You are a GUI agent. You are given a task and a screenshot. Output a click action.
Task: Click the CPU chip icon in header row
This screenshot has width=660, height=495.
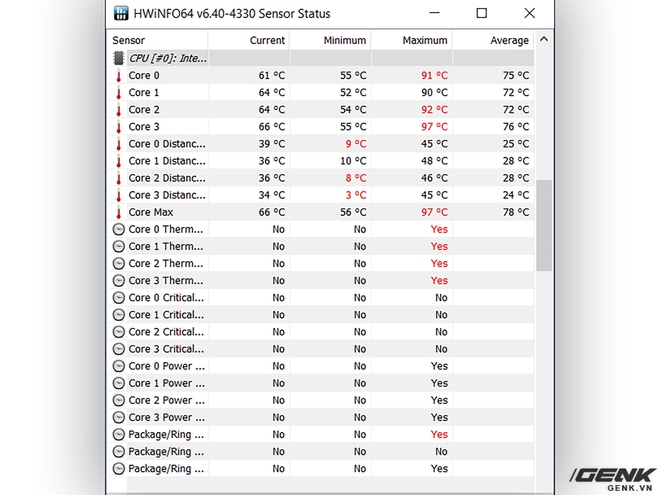[119, 58]
